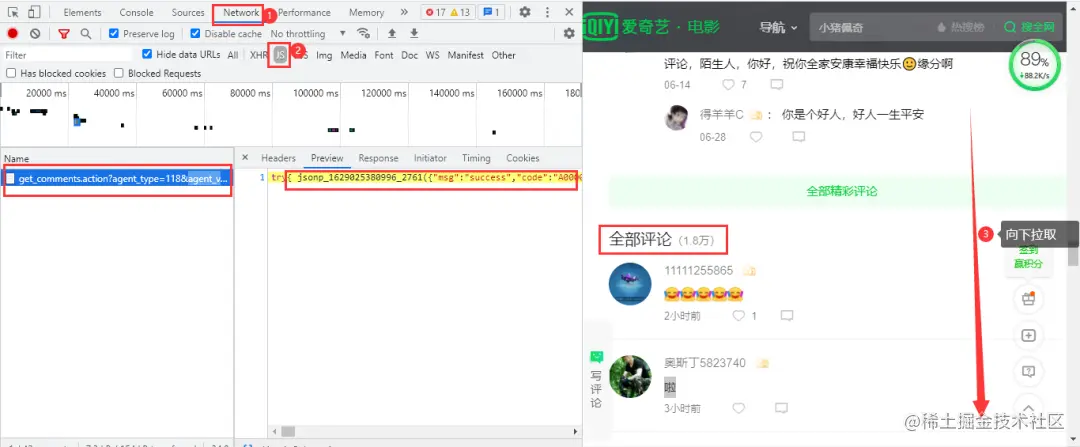Select the Media filter type
Screen dimensions: 1080x447
(353, 55)
